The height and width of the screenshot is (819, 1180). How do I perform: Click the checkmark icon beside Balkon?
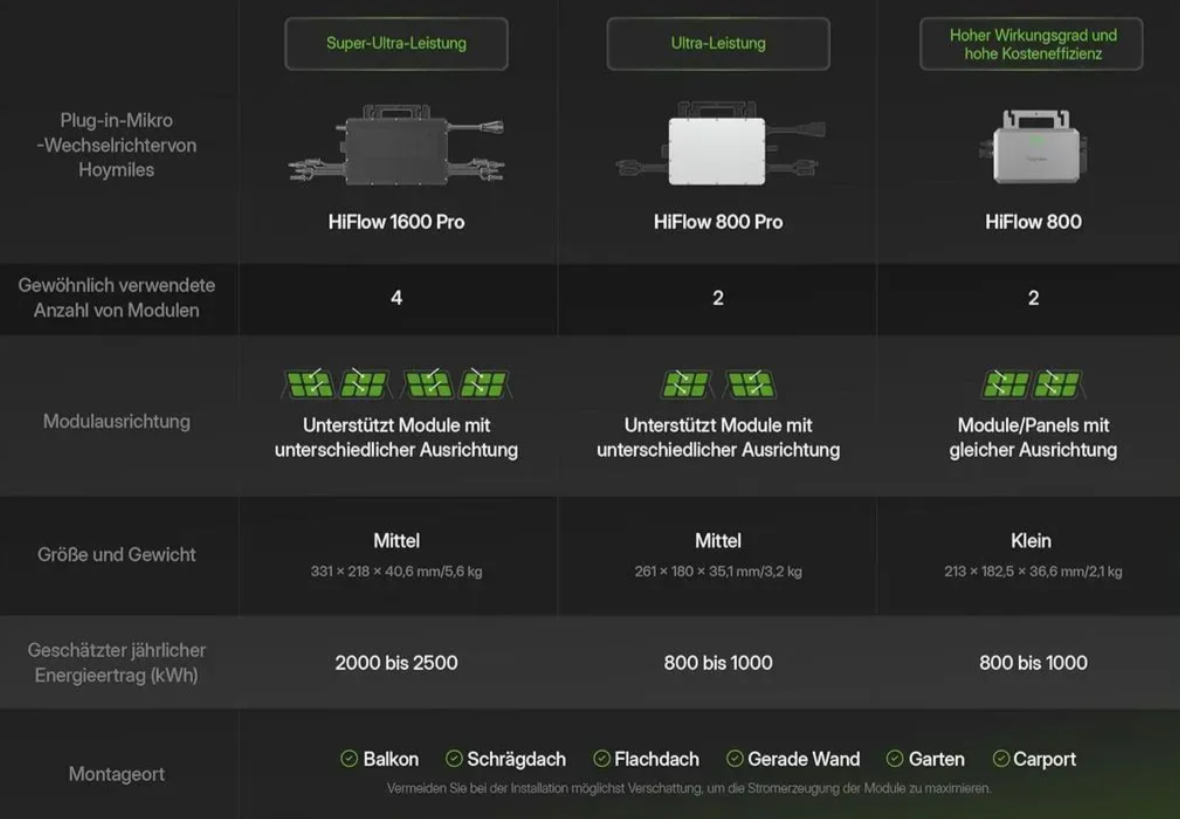pos(349,759)
